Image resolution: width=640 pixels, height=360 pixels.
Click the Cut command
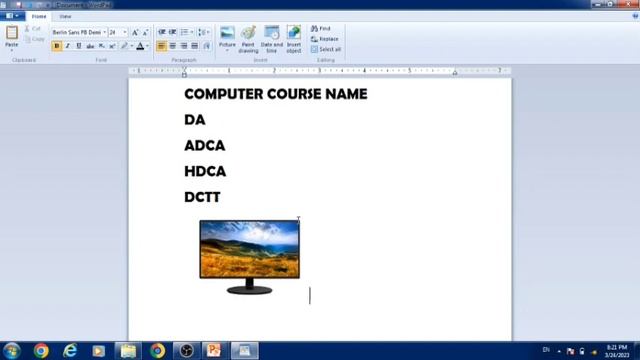coord(33,29)
